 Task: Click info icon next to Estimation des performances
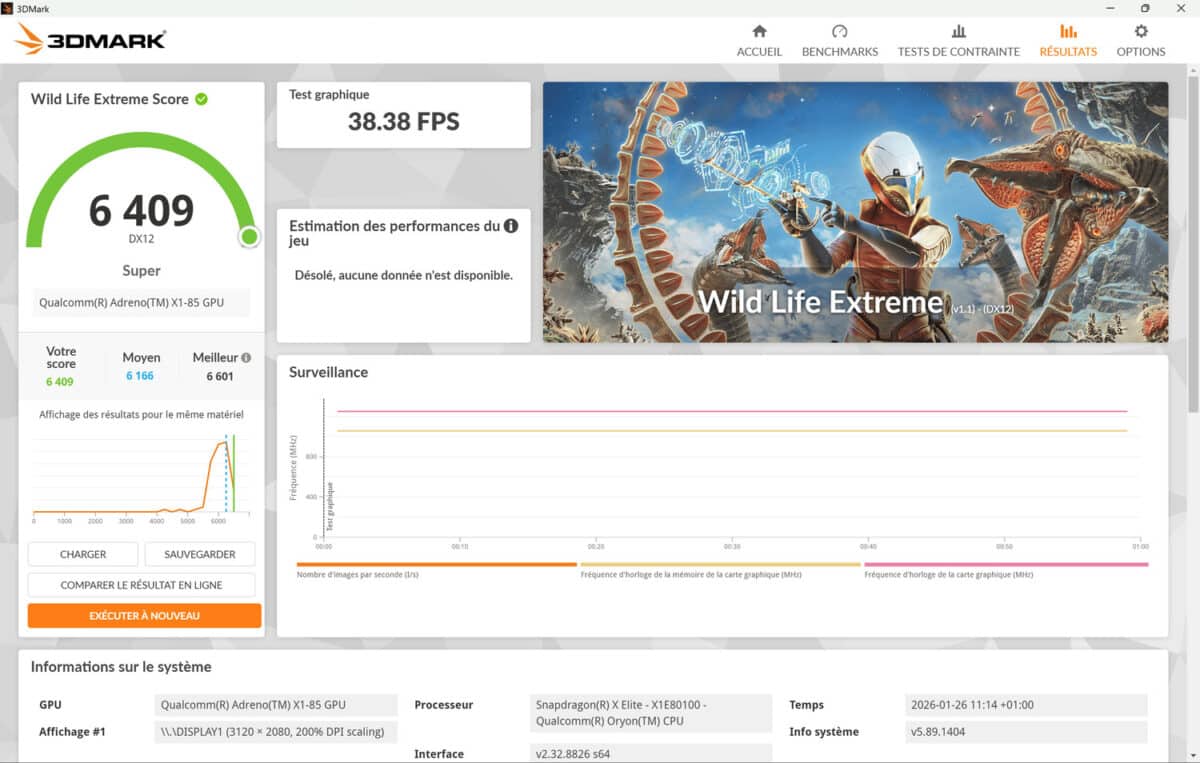point(511,226)
